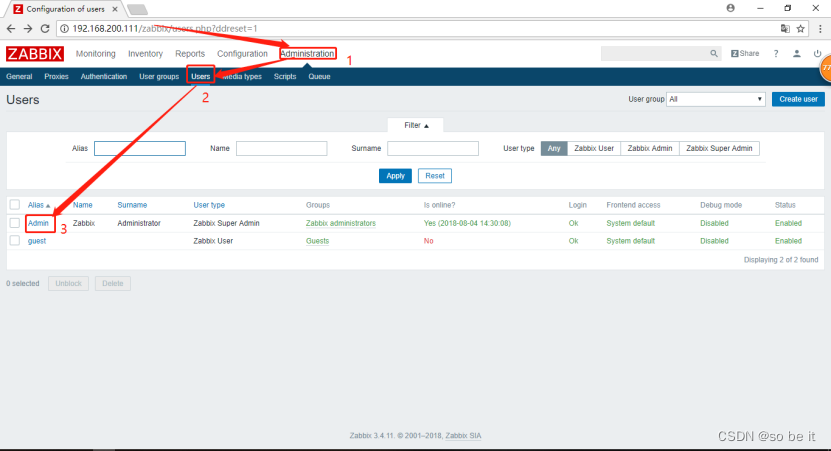Click Enabled status for guest
The width and height of the screenshot is (831, 451).
pyautogui.click(x=788, y=241)
